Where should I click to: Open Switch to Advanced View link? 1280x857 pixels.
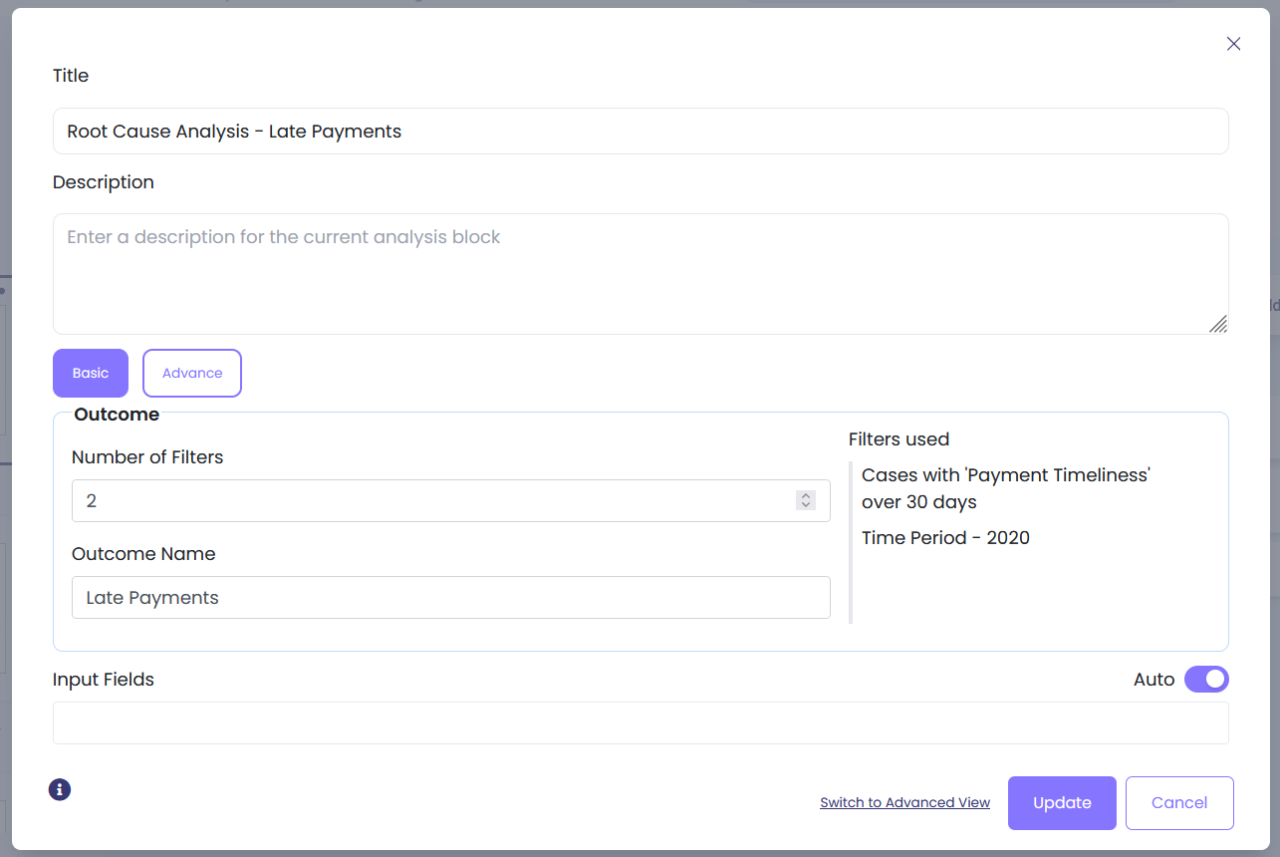[x=905, y=803]
